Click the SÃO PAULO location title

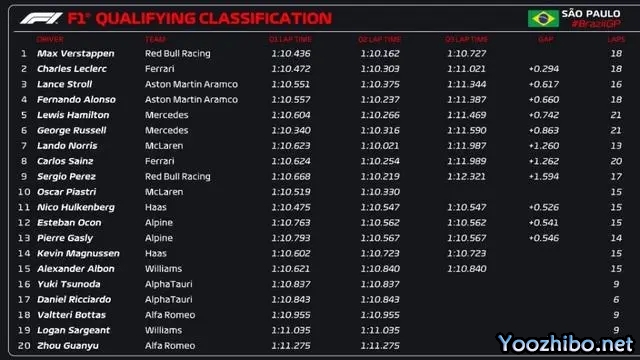(591, 13)
